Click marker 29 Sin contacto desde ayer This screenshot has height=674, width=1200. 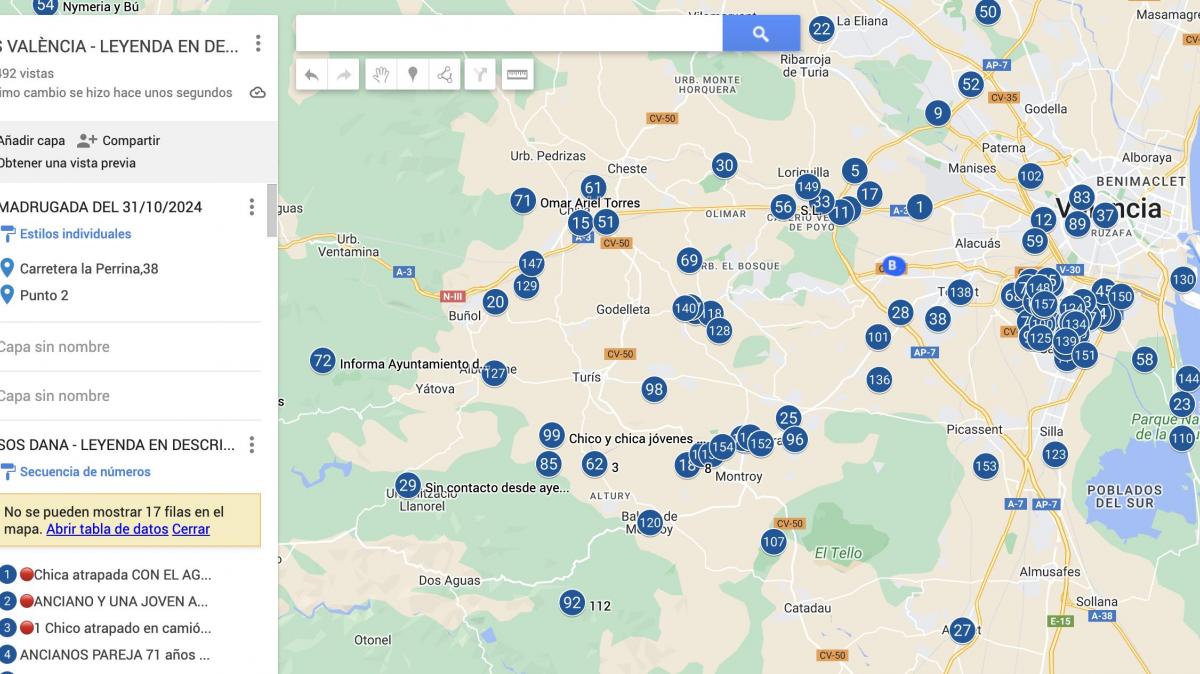click(407, 486)
